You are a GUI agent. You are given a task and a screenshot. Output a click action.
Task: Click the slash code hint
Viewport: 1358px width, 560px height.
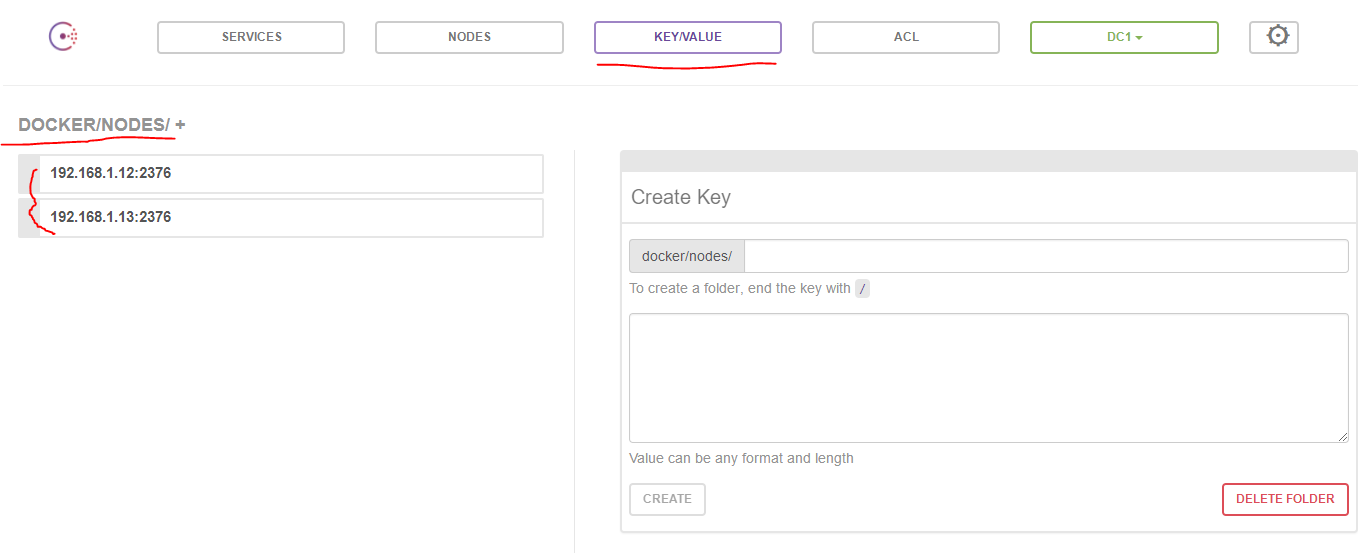(863, 289)
